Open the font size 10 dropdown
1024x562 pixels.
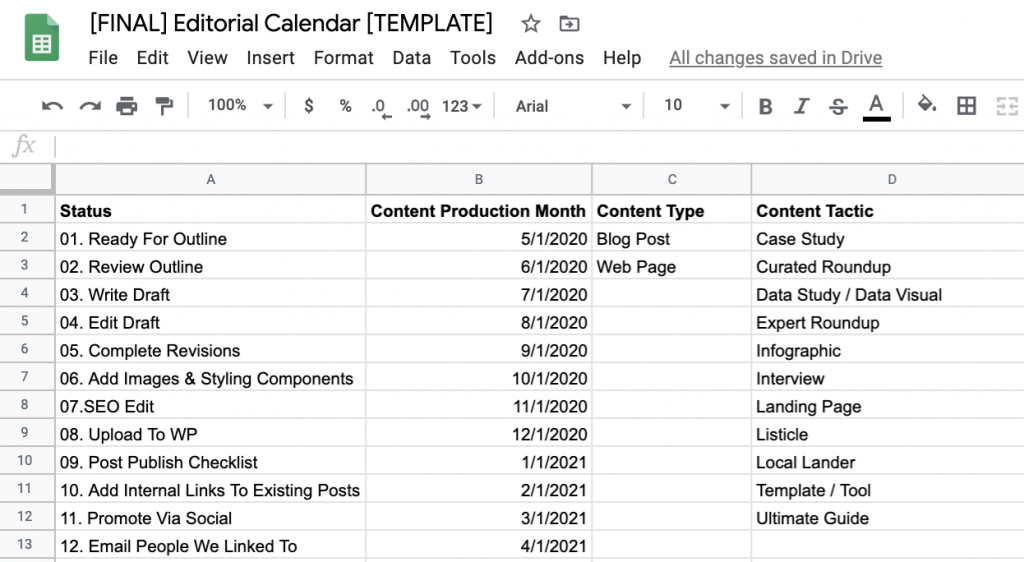pos(696,106)
